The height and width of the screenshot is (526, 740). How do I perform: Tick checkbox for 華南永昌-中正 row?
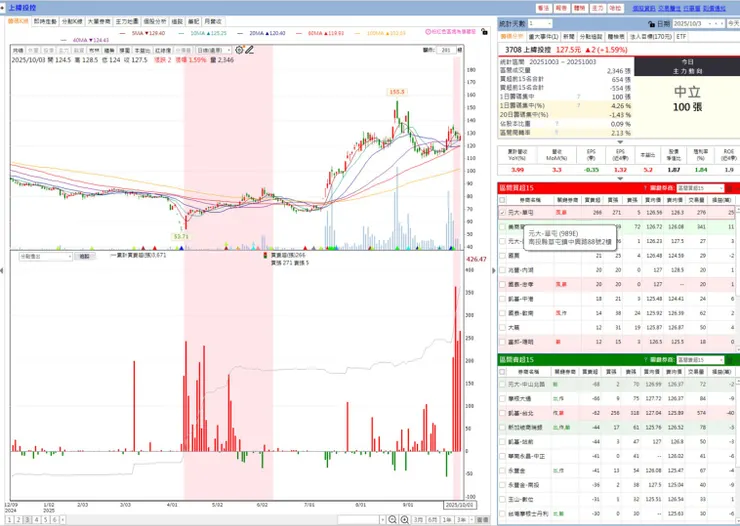point(502,456)
